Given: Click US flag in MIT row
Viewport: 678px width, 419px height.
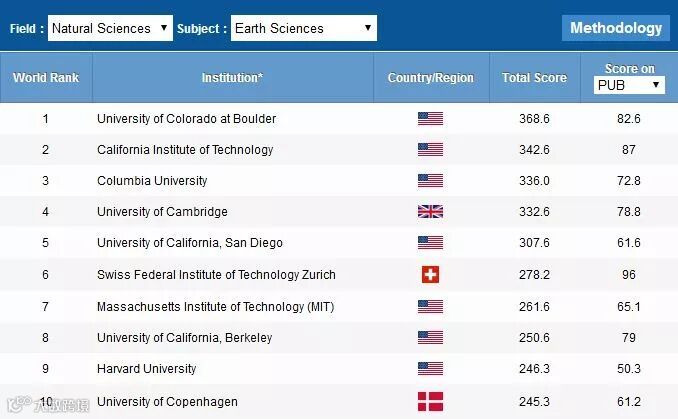Looking at the screenshot, I should (x=430, y=306).
